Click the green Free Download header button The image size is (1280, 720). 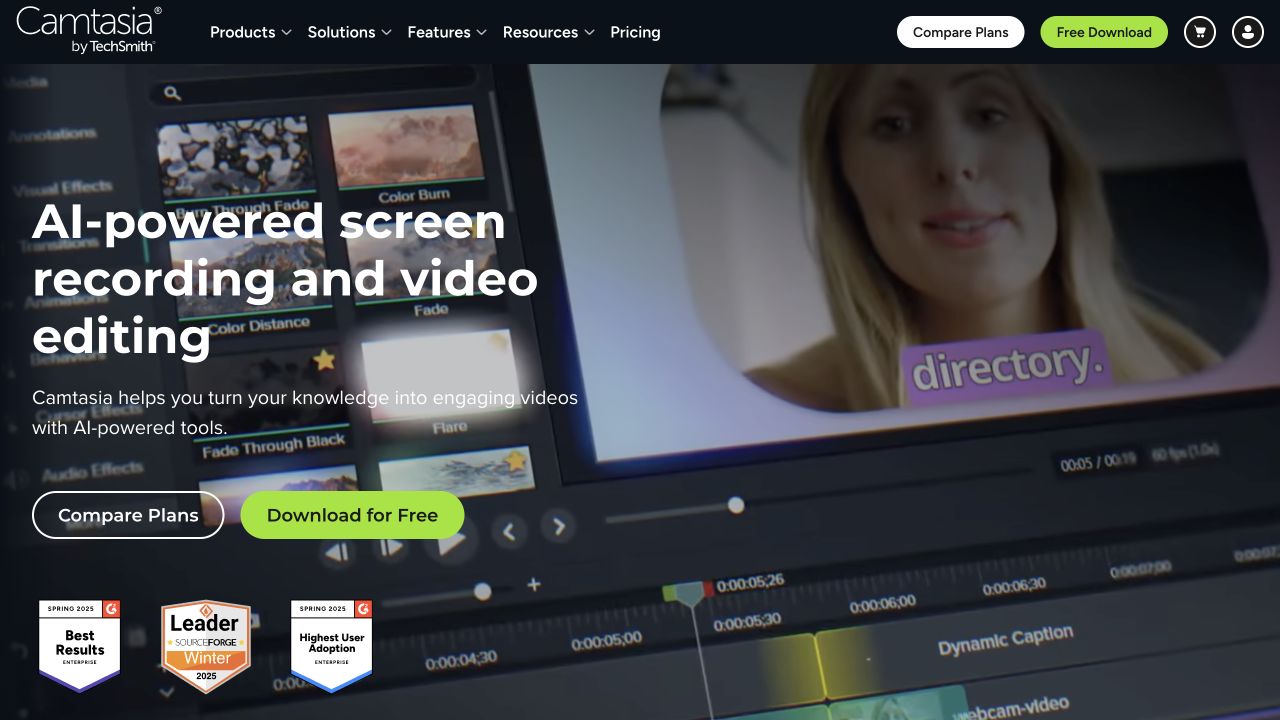click(x=1104, y=32)
